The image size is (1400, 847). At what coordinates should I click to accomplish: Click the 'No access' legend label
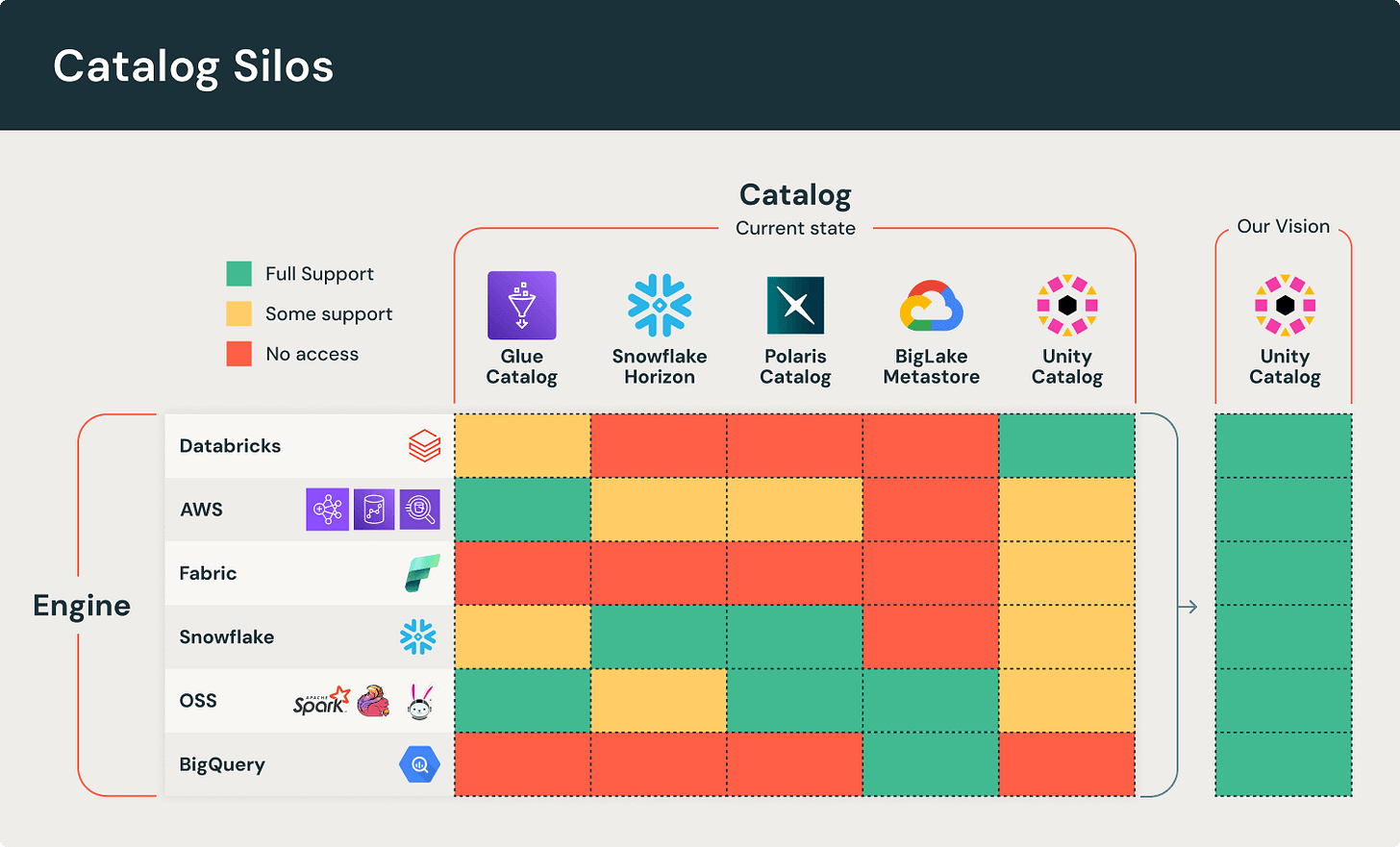(312, 354)
